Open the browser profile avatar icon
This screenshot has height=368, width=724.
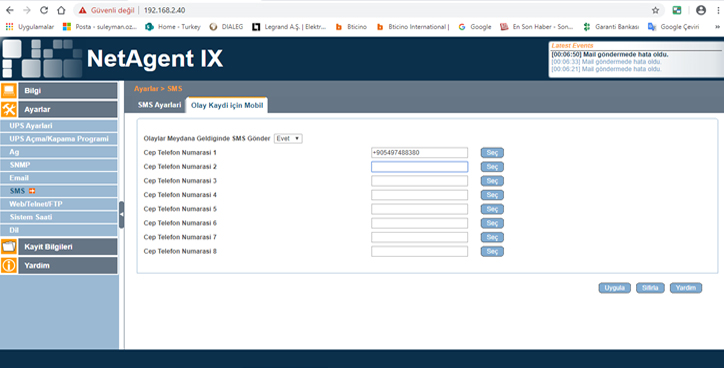(x=700, y=10)
